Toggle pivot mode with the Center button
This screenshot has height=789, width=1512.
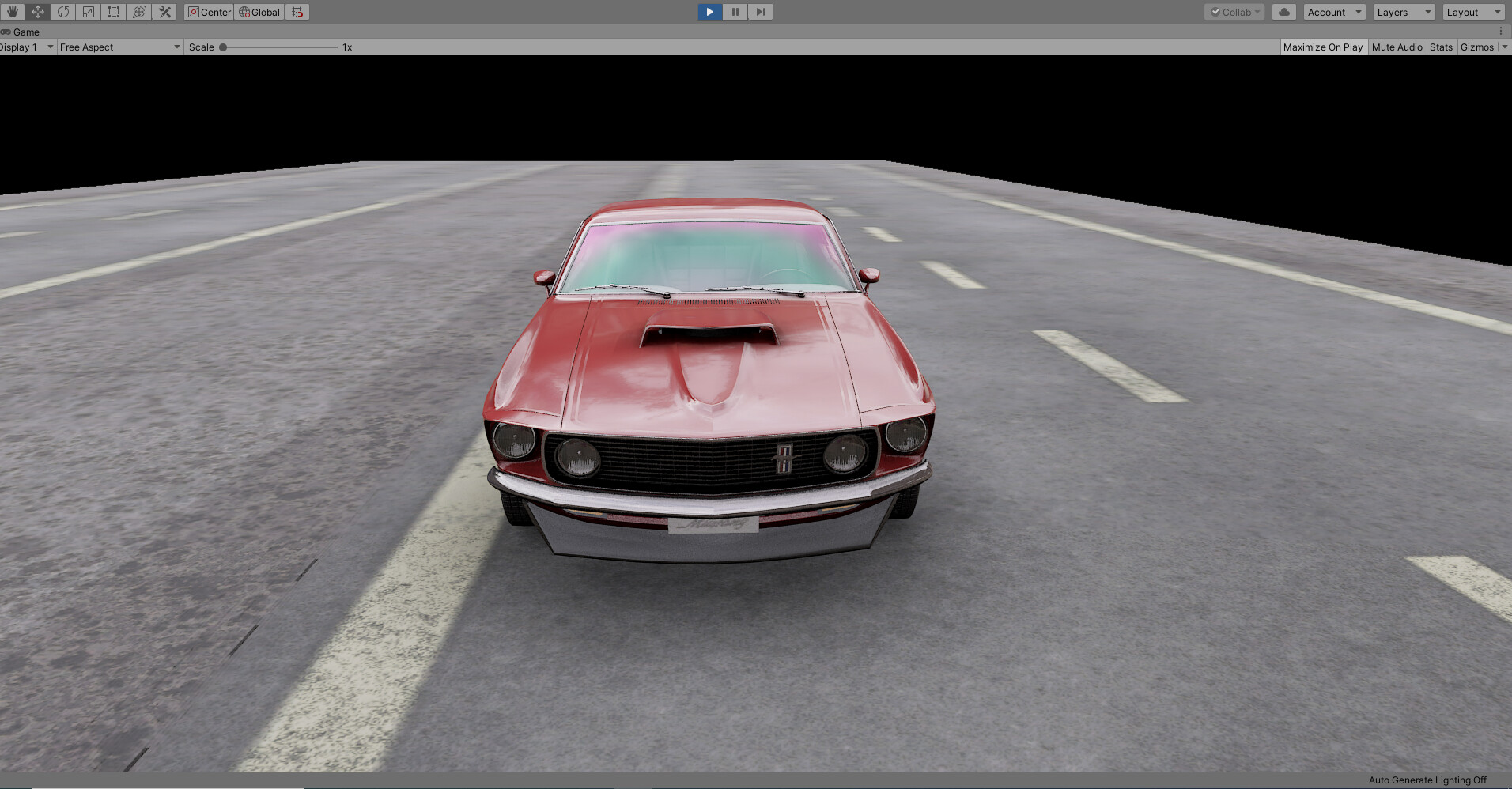coord(208,12)
